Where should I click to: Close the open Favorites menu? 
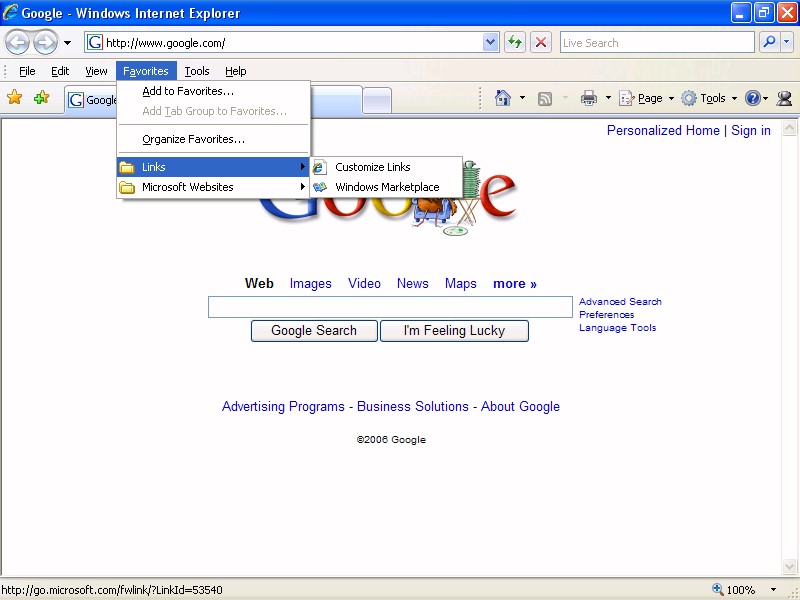146,71
